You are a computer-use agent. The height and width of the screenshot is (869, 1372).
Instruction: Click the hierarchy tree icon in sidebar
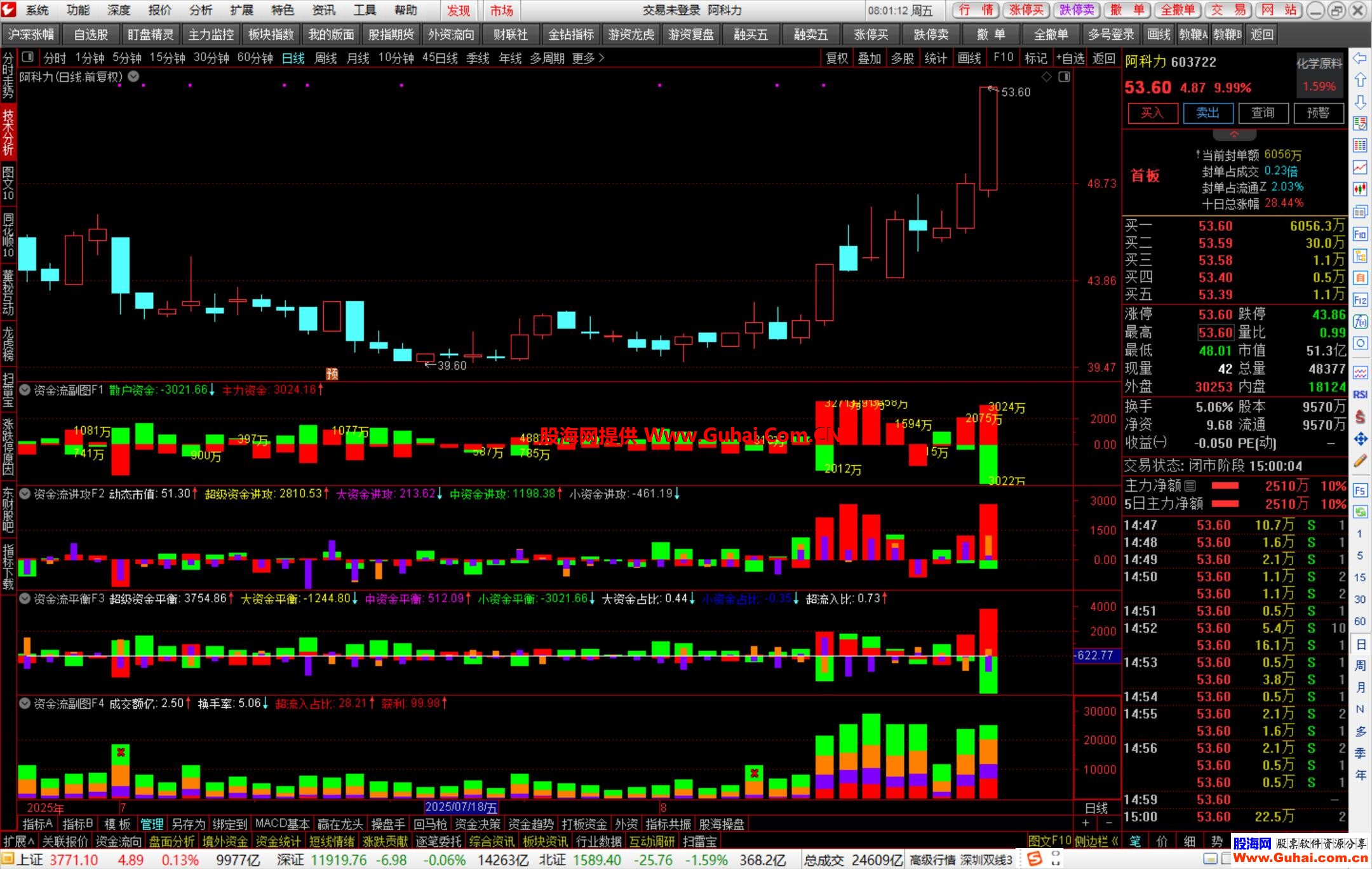[1360, 256]
